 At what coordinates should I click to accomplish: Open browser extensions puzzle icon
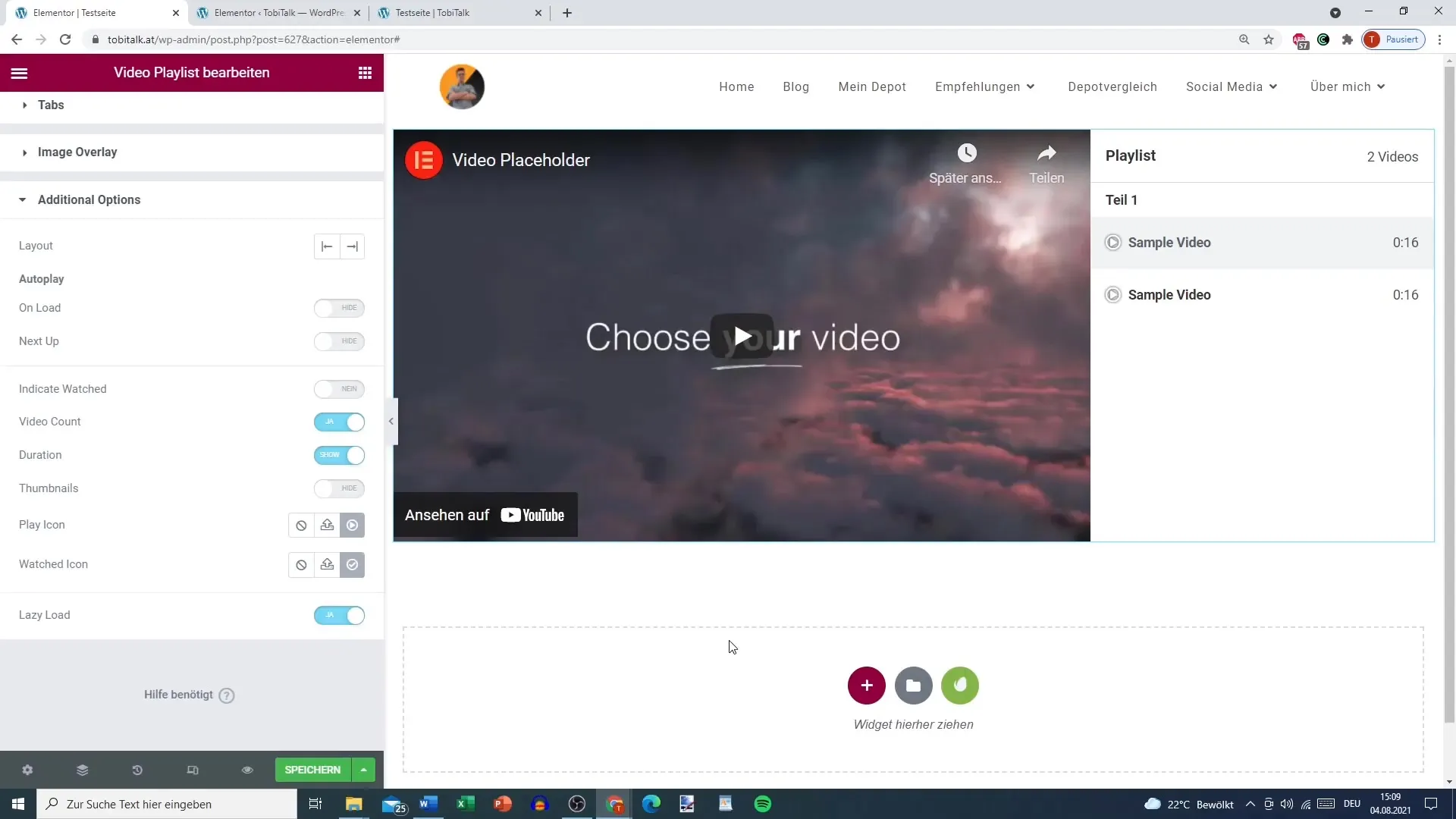click(x=1347, y=39)
